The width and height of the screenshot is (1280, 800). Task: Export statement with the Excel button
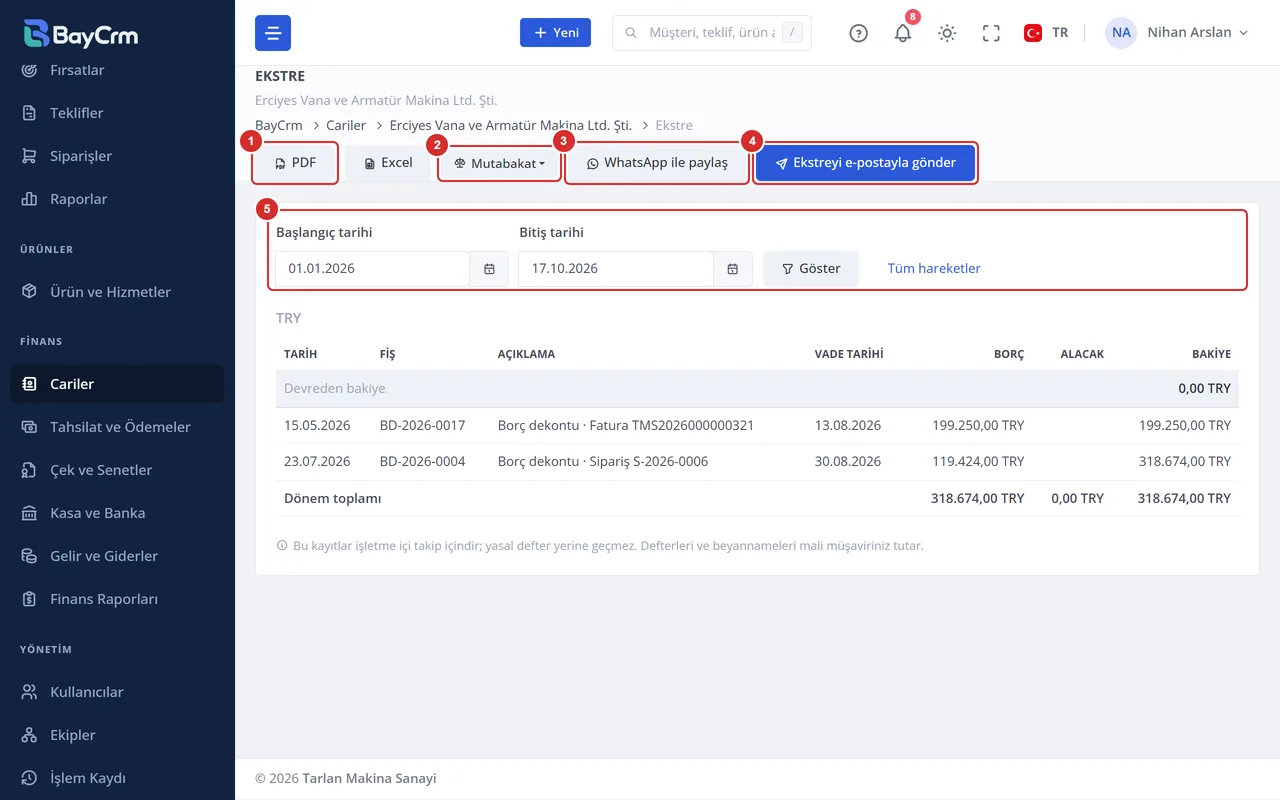(388, 163)
